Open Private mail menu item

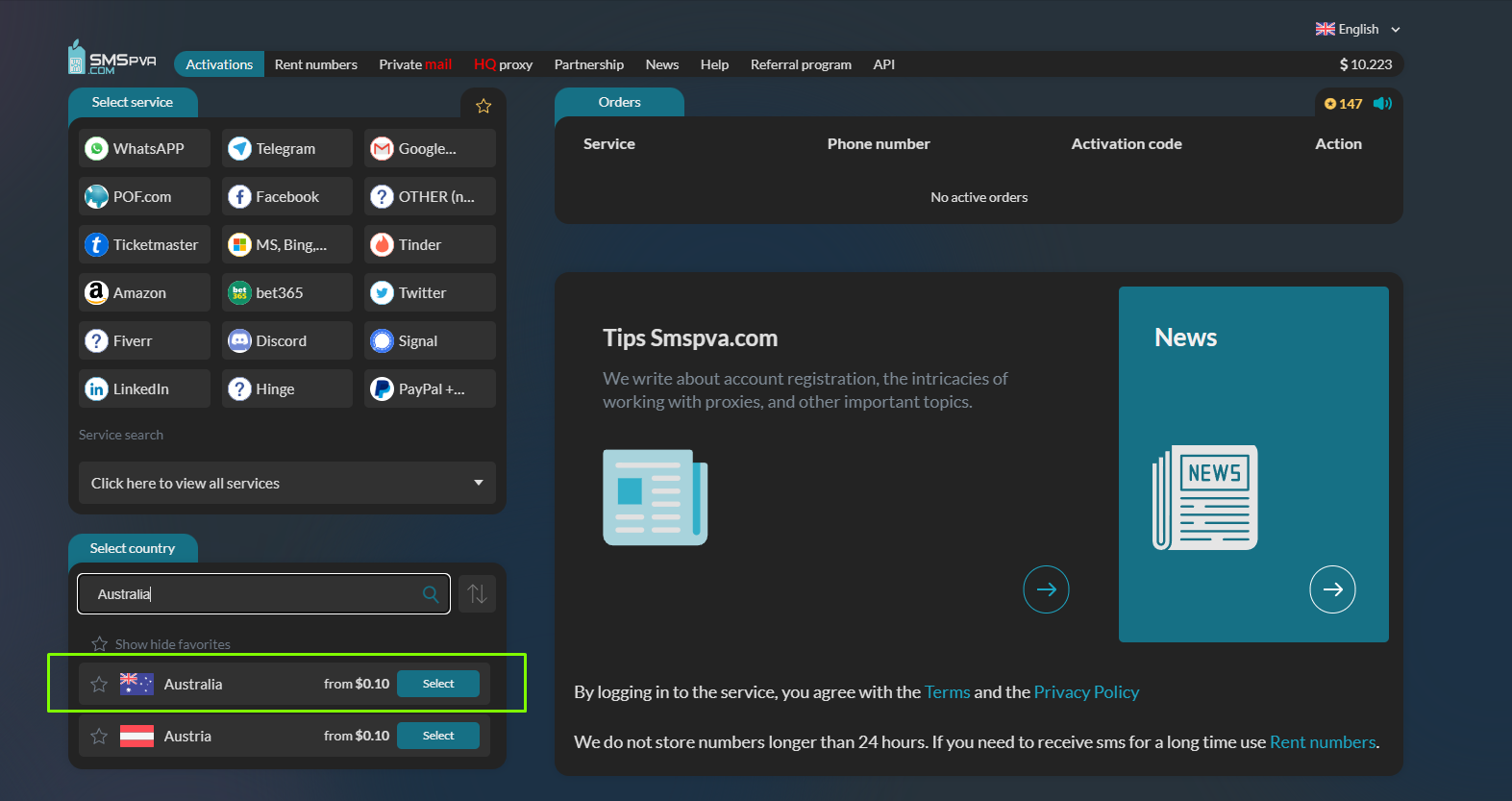click(x=415, y=64)
